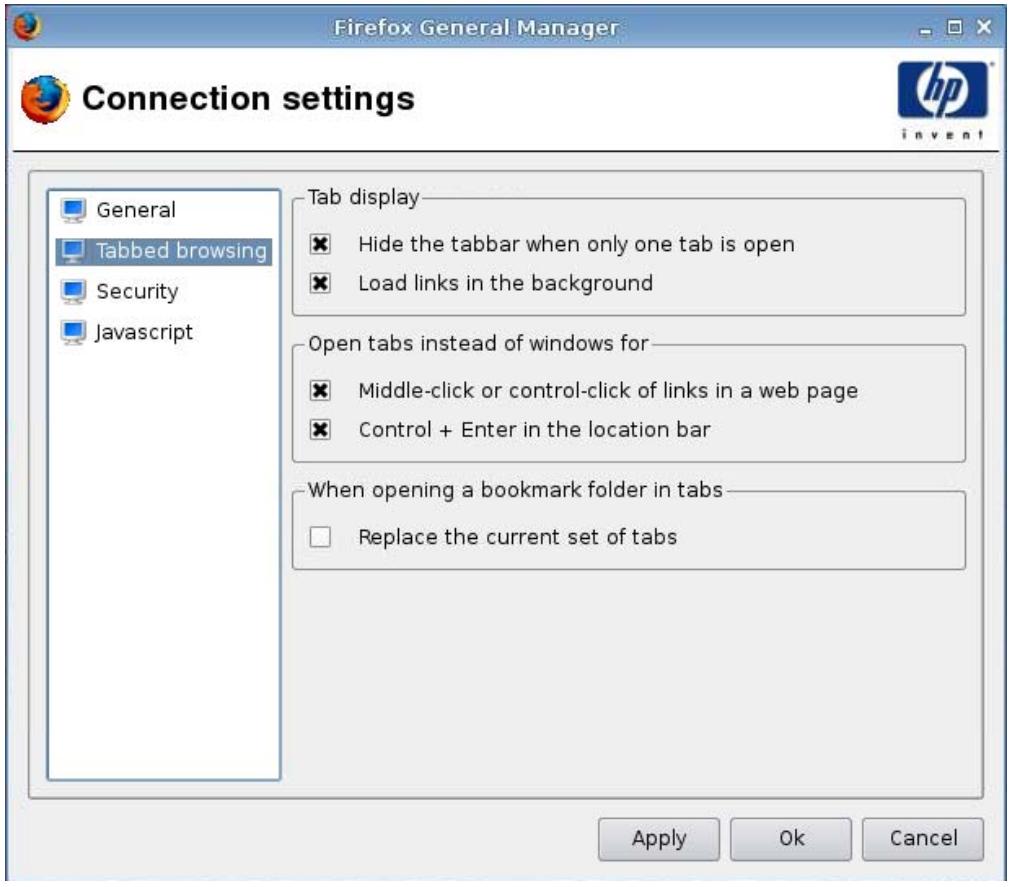Click the HP invent logo
1012x887 pixels.
click(942, 99)
